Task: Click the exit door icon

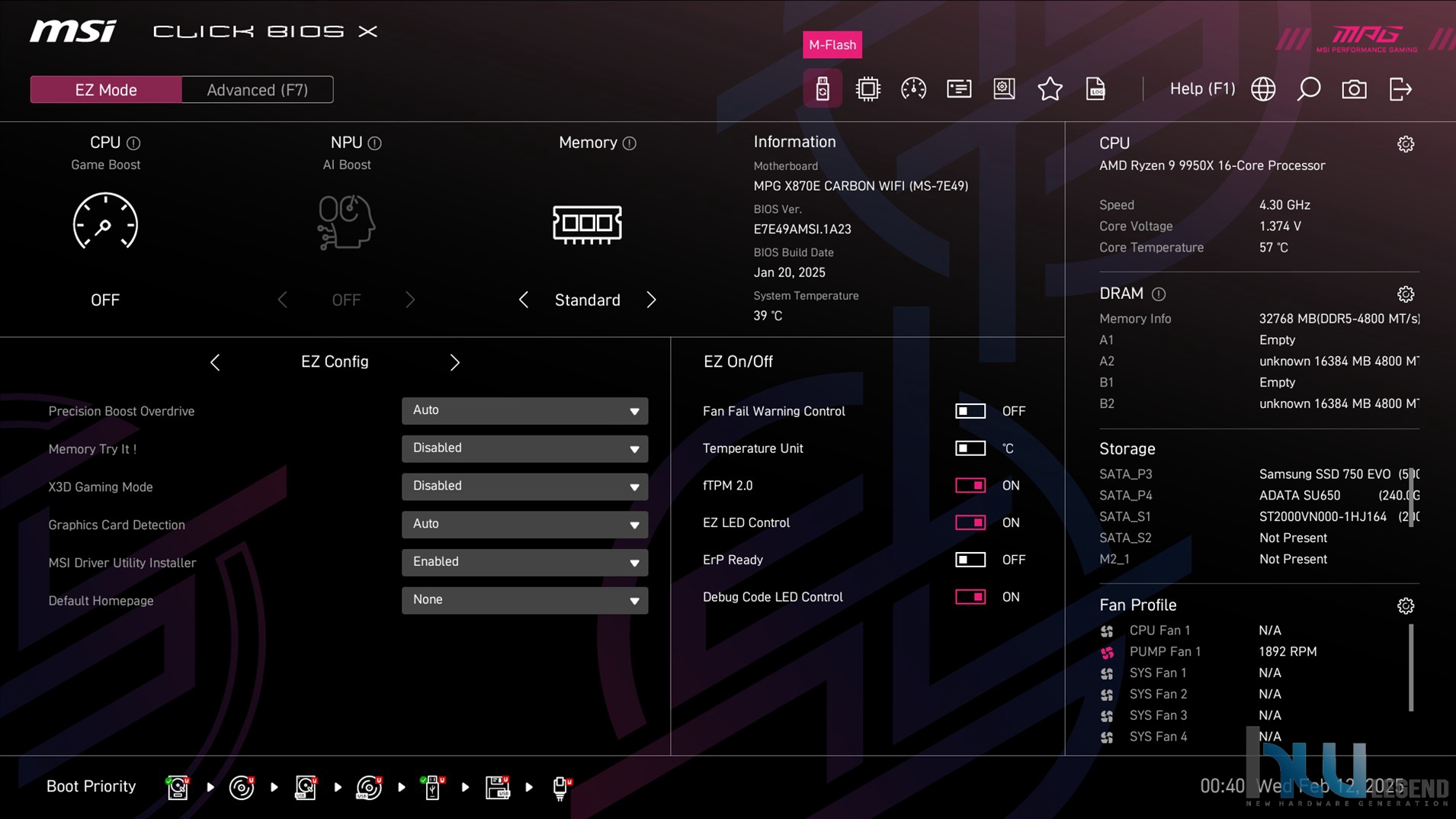Action: click(1400, 89)
